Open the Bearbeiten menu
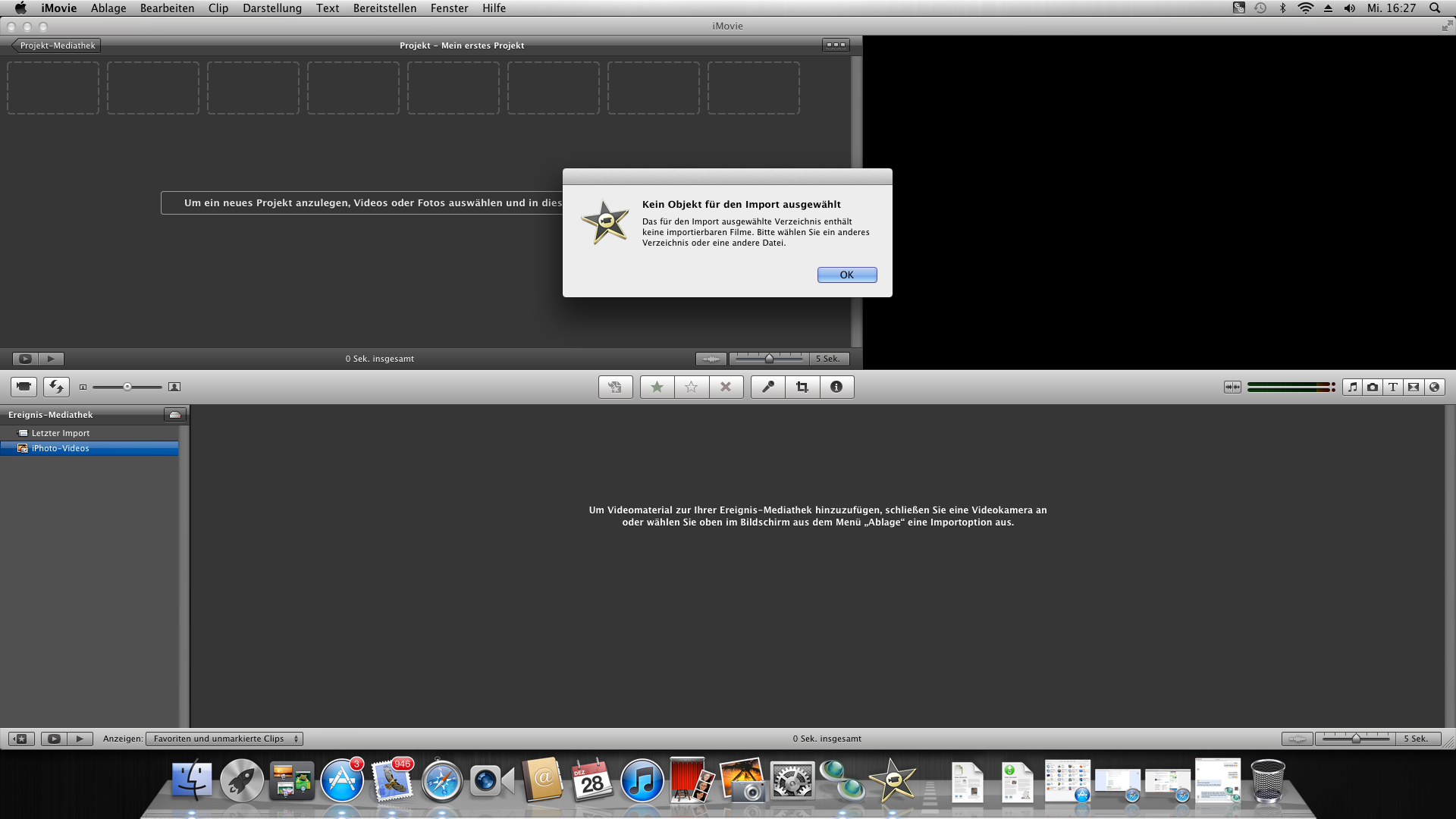This screenshot has width=1456, height=819. 167,8
